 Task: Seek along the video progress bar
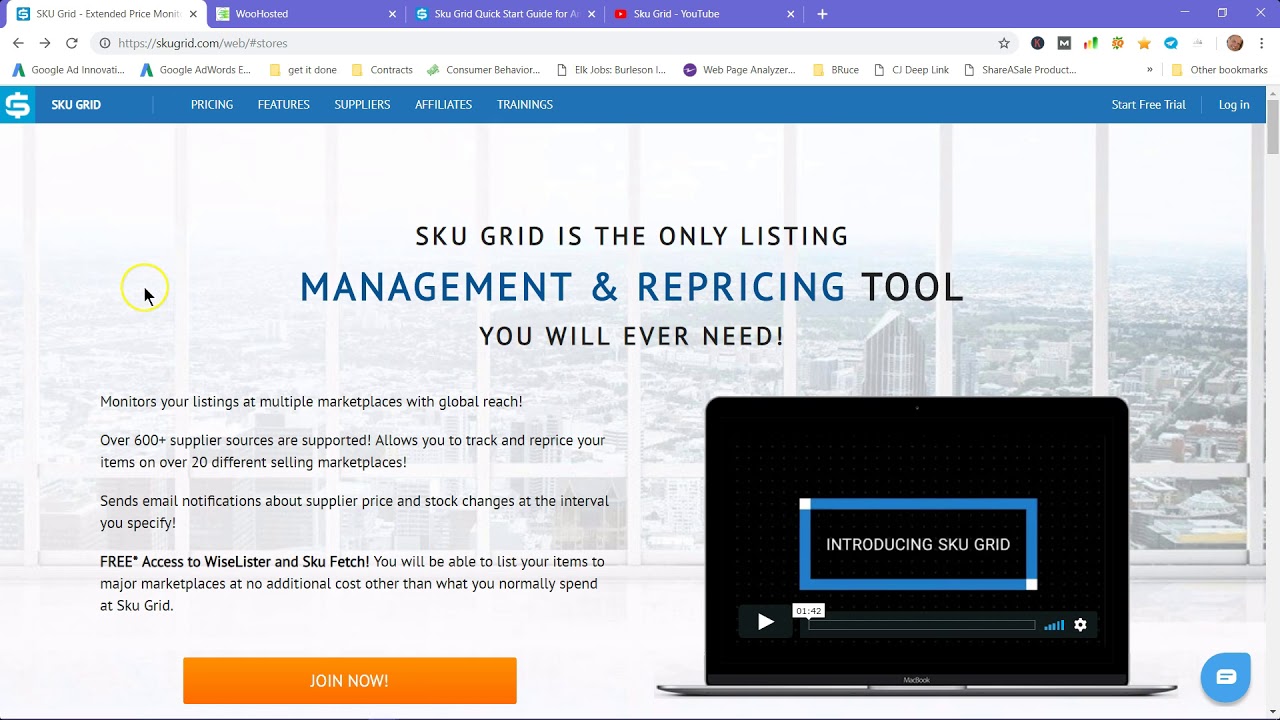(x=922, y=625)
